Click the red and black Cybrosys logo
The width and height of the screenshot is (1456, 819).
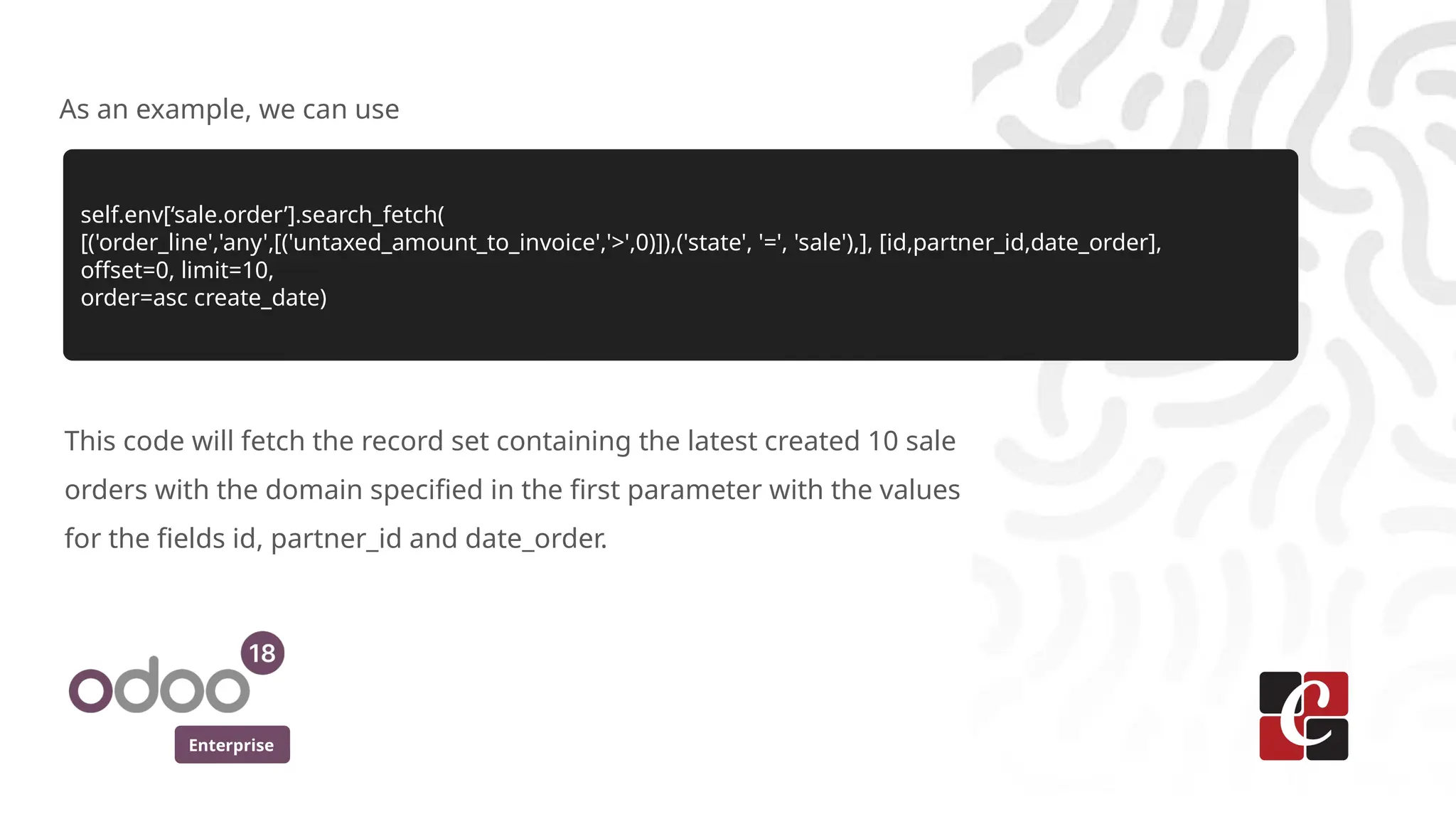pos(1303,715)
